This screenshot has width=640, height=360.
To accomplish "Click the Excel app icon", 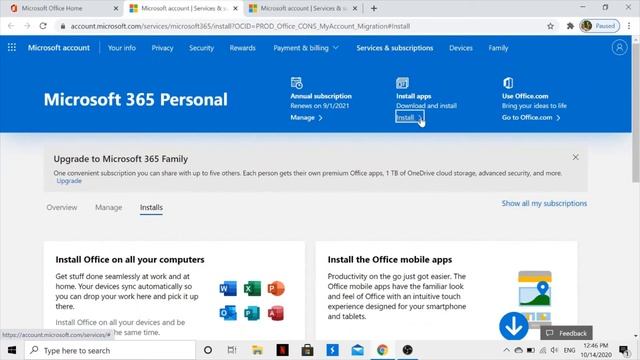I will [252, 289].
